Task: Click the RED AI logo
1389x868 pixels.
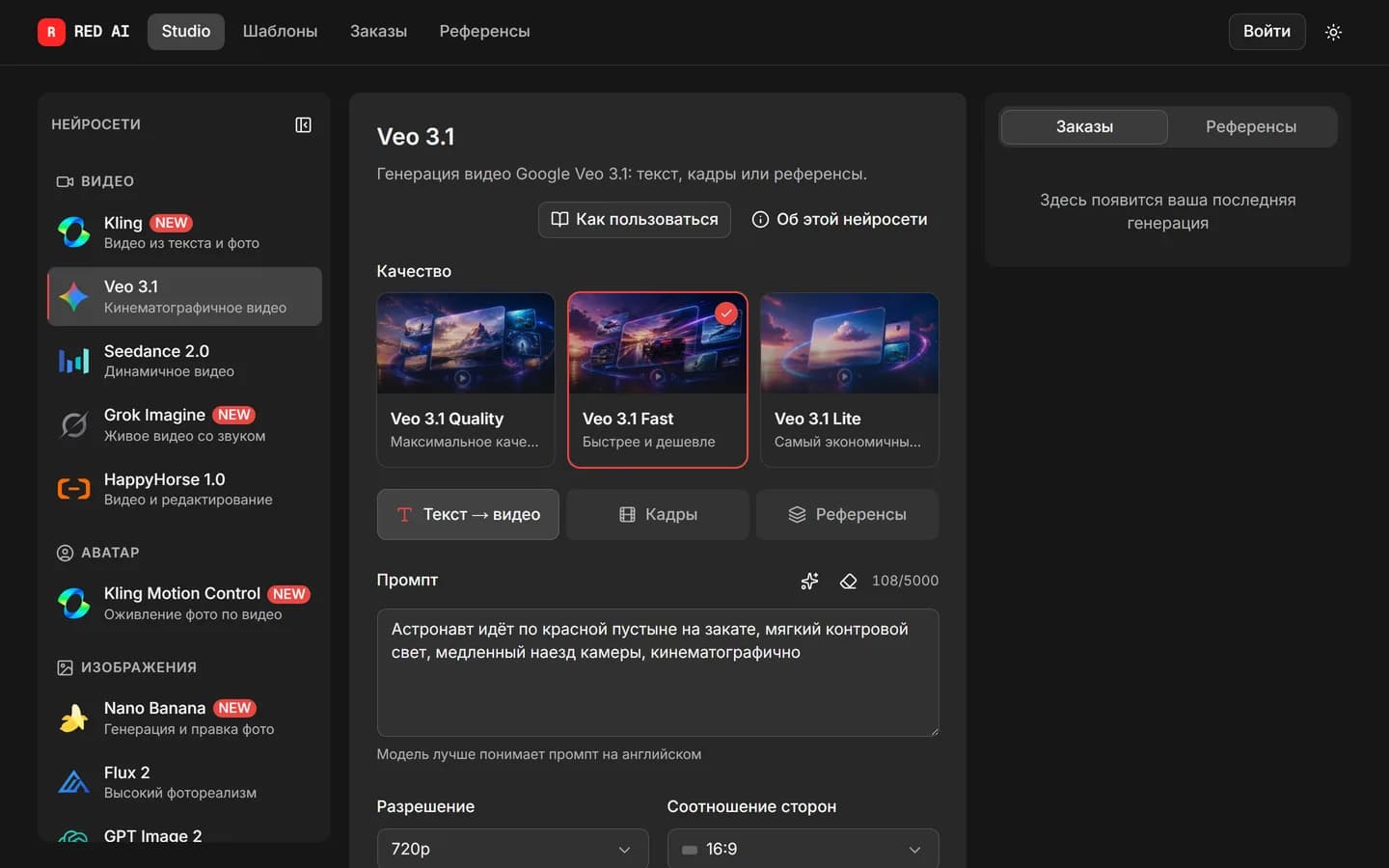Action: pos(84,32)
